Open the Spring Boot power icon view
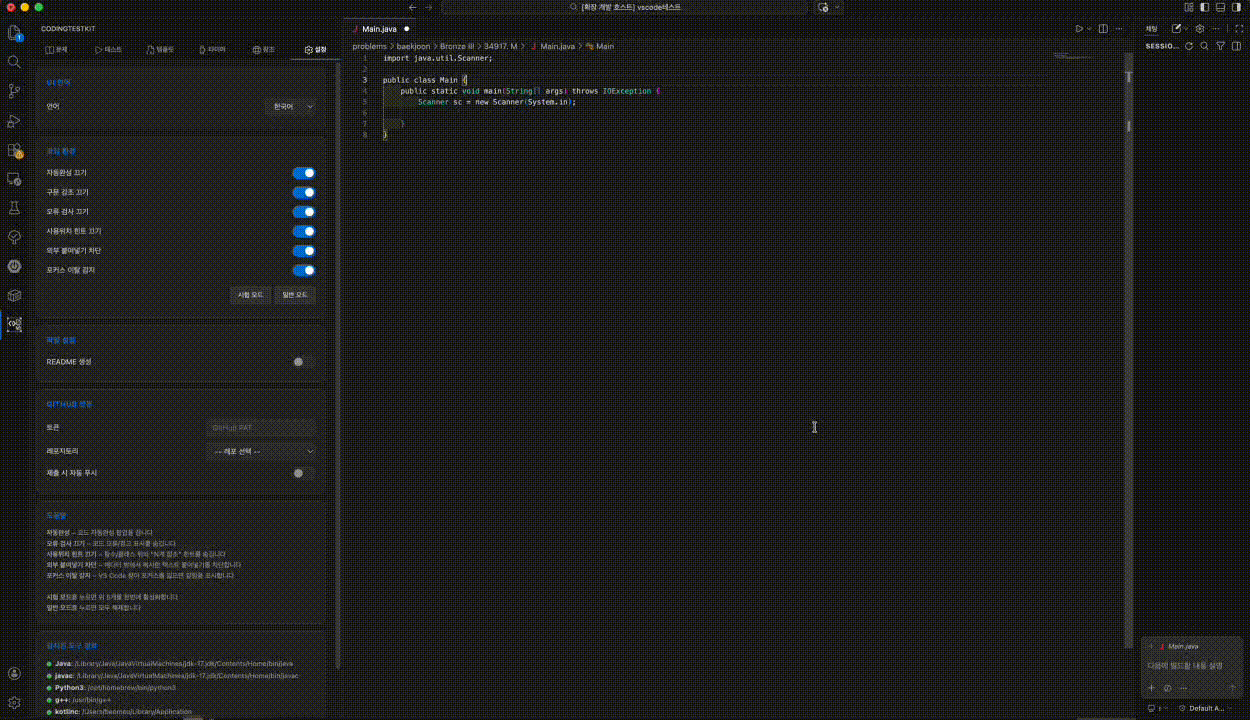Image resolution: width=1250 pixels, height=720 pixels. click(x=14, y=266)
